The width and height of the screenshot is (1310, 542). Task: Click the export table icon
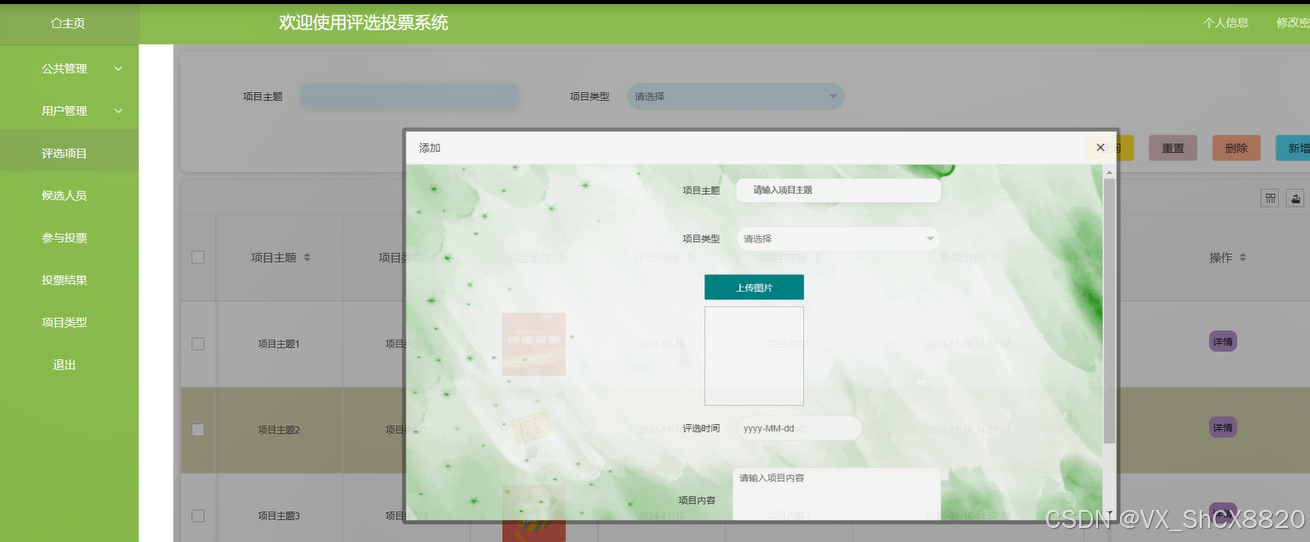coord(1296,198)
